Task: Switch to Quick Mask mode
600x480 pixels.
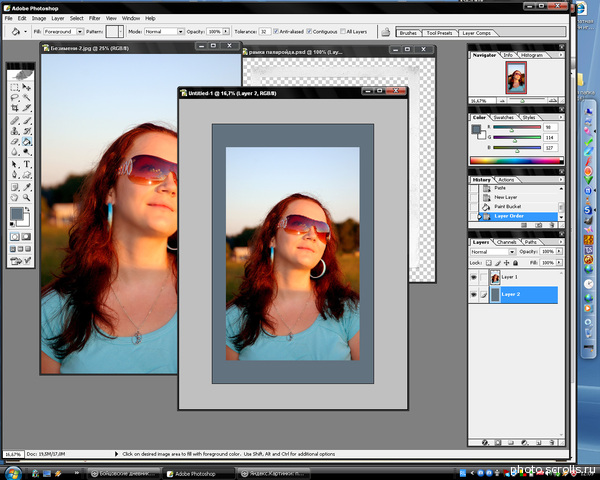Action: coord(26,237)
